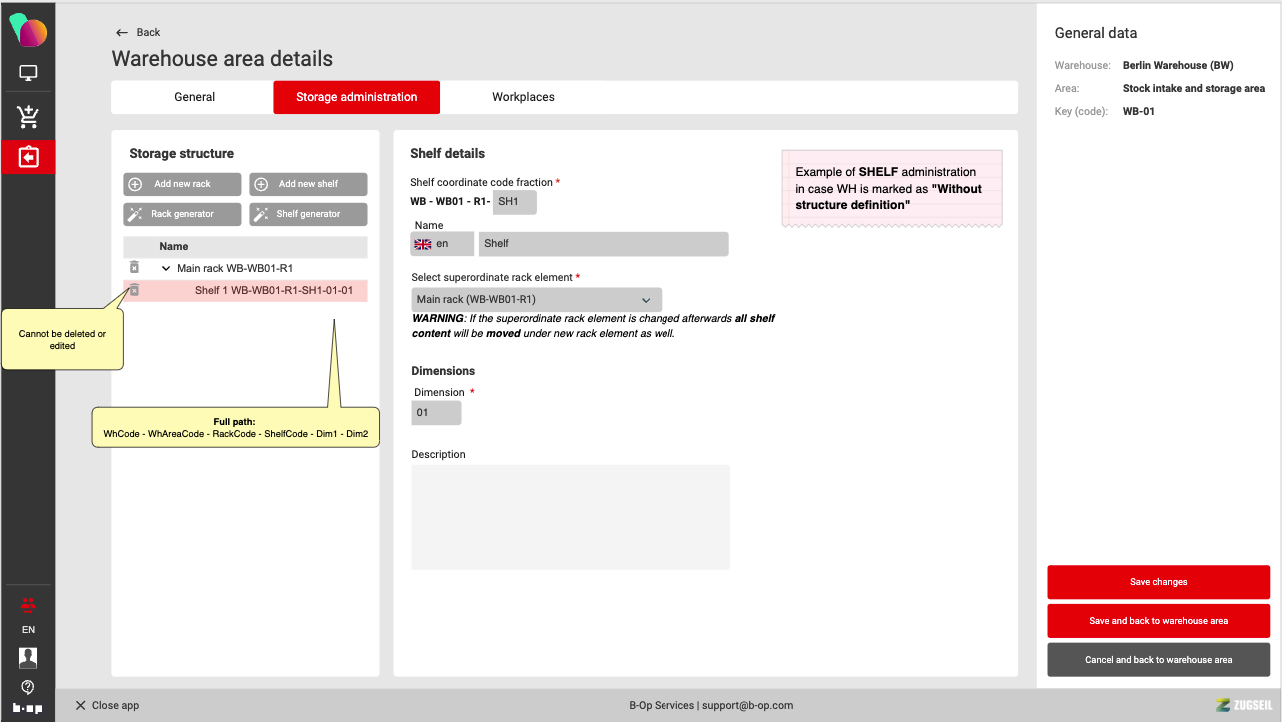Open the superordinate rack element dropdown

coord(536,299)
